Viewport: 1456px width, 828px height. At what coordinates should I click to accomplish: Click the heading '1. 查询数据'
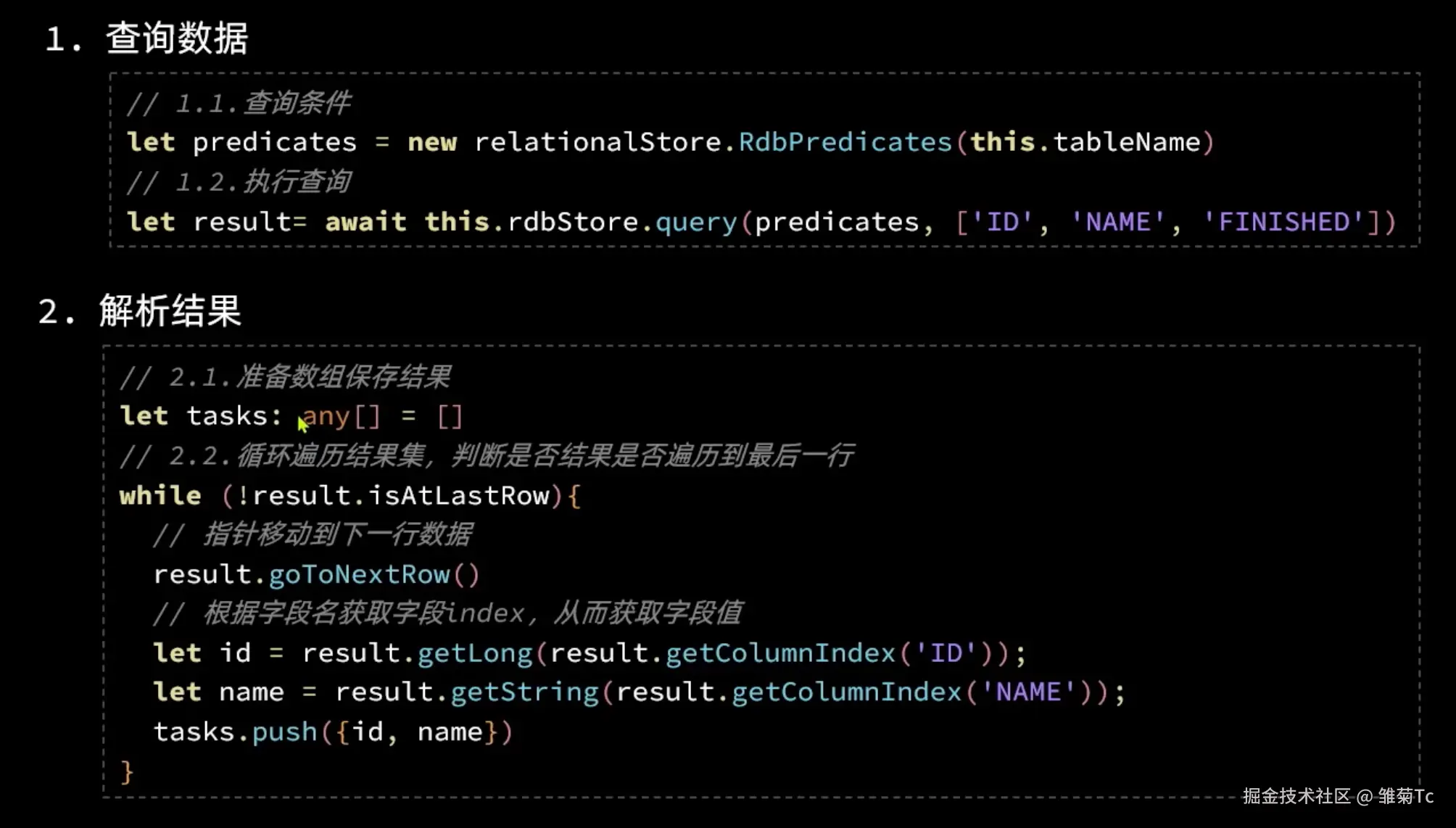pos(147,38)
